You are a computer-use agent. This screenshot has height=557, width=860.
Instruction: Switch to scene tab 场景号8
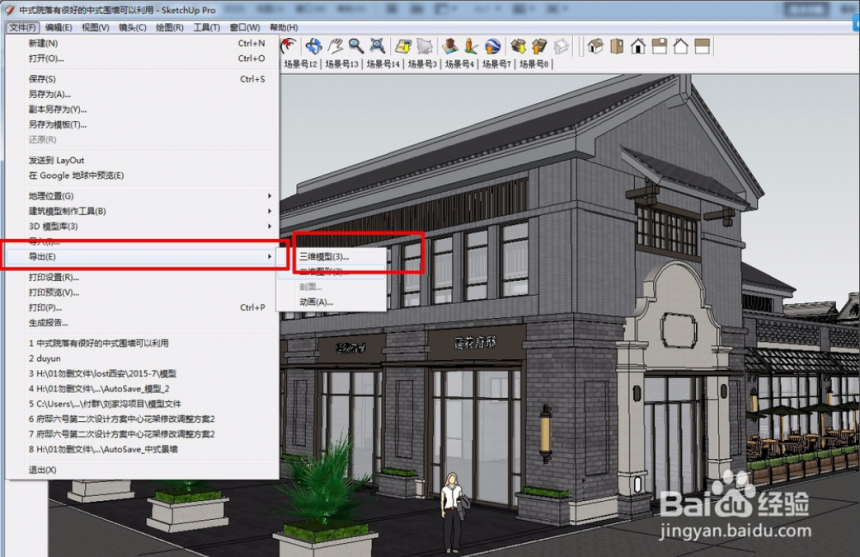(534, 64)
